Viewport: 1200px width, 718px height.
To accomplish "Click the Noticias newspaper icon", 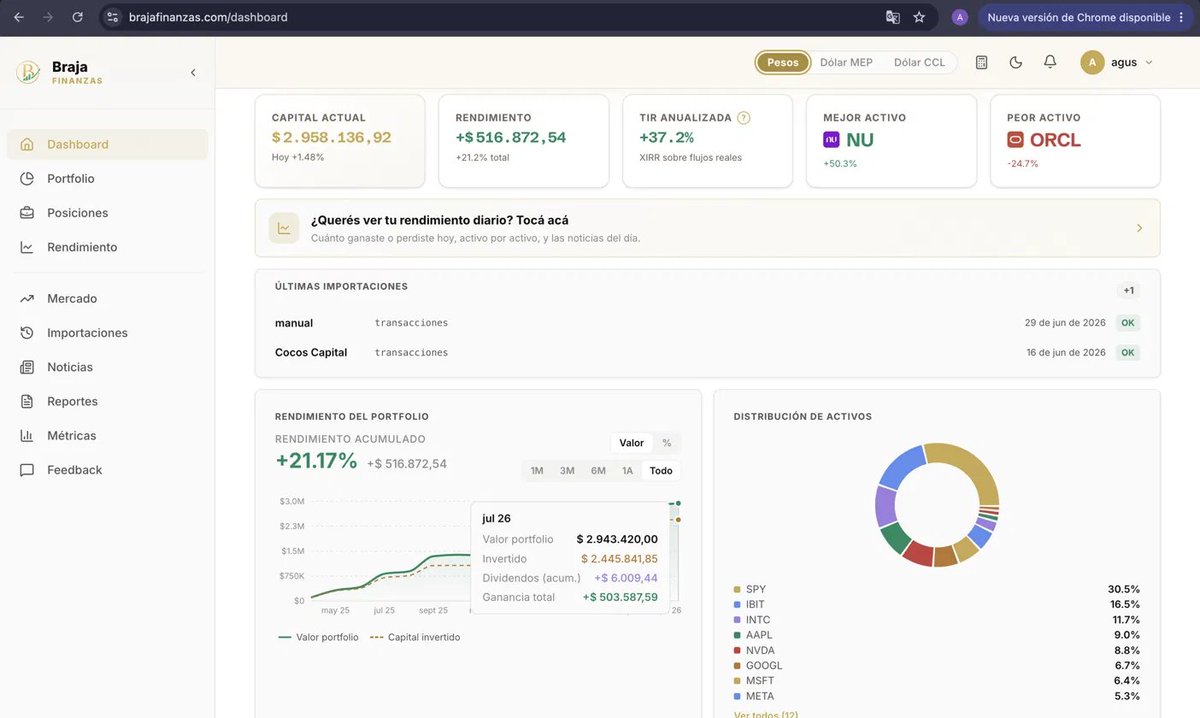I will click(x=27, y=367).
